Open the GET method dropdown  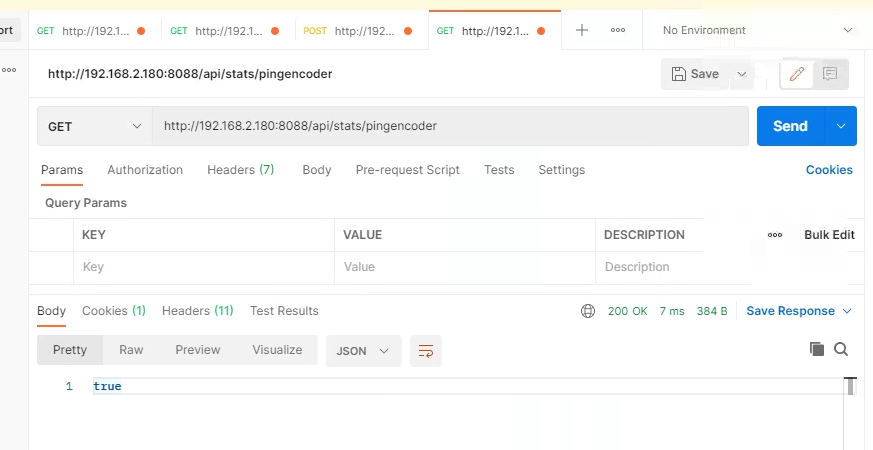tap(95, 127)
